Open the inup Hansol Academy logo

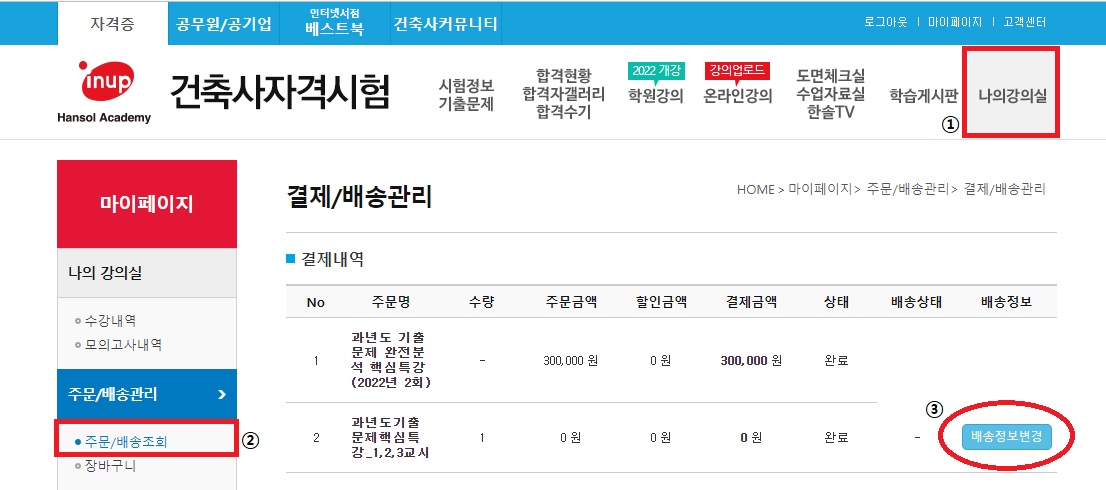pyautogui.click(x=104, y=92)
